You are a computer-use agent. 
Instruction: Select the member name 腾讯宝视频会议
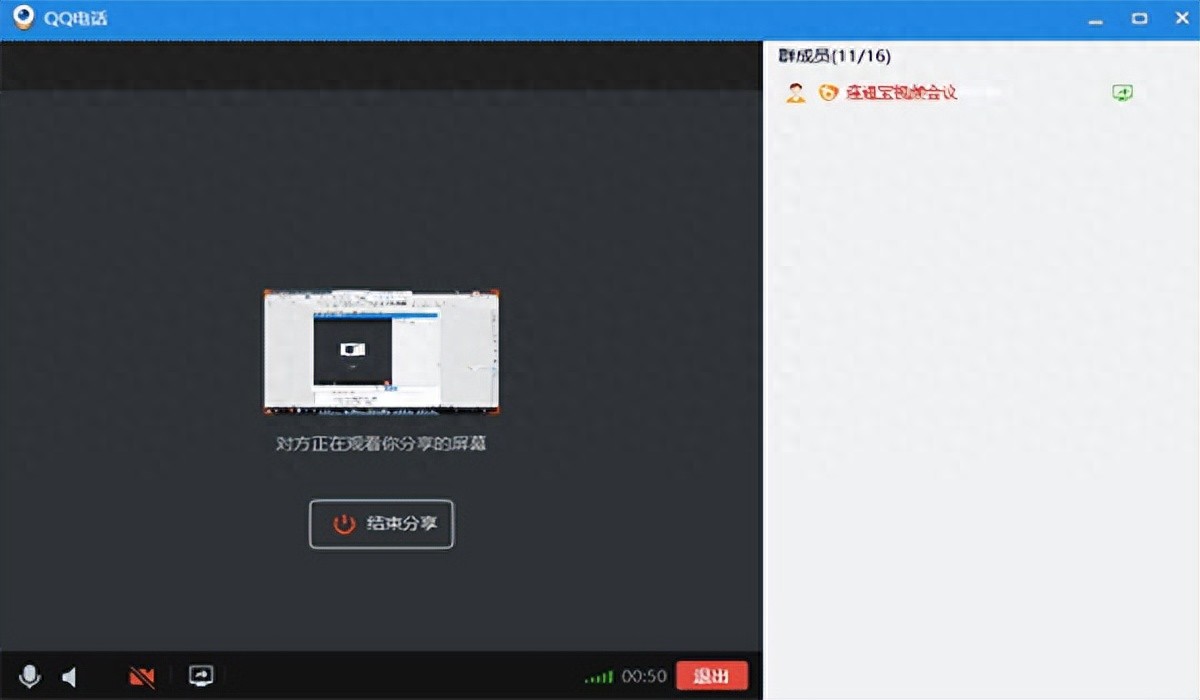(x=898, y=92)
